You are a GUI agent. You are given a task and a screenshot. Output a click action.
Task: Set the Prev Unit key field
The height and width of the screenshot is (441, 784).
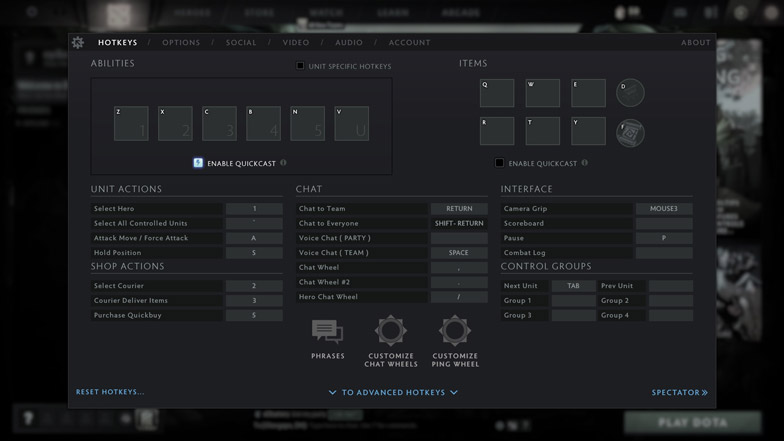(670, 286)
